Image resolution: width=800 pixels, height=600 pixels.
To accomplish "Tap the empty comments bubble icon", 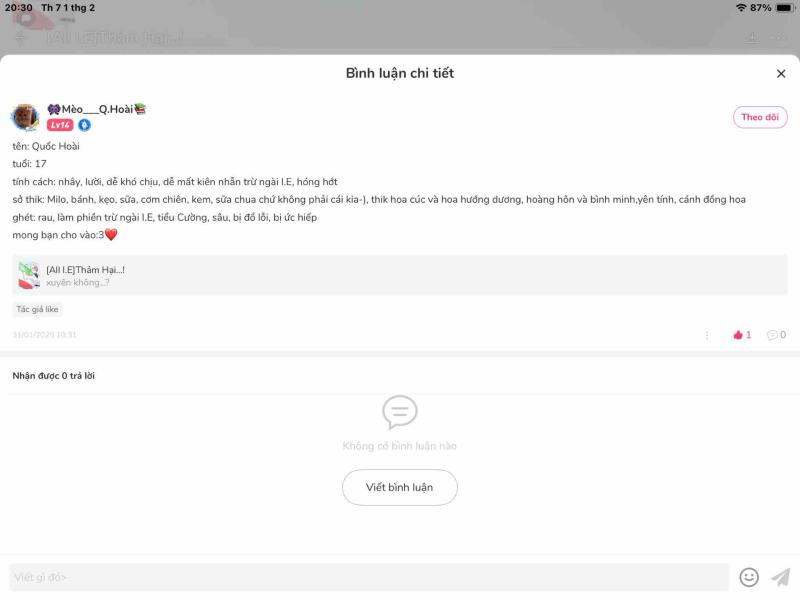I will (399, 412).
